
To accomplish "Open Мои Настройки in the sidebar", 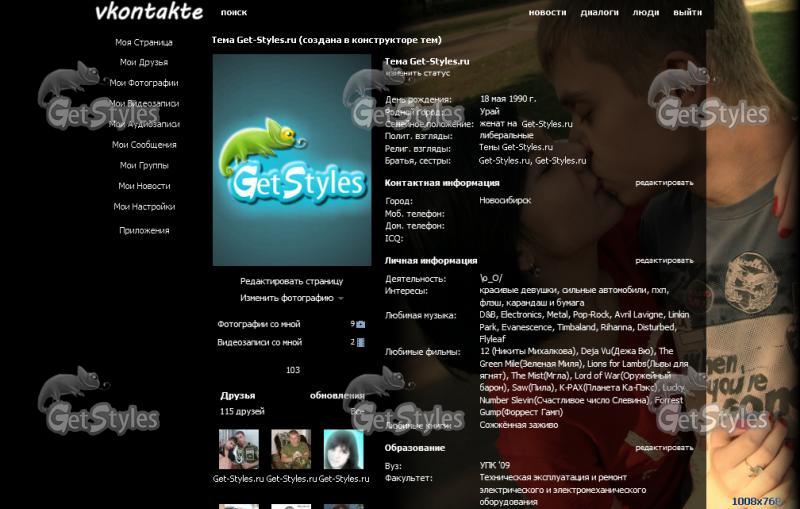I will point(144,207).
